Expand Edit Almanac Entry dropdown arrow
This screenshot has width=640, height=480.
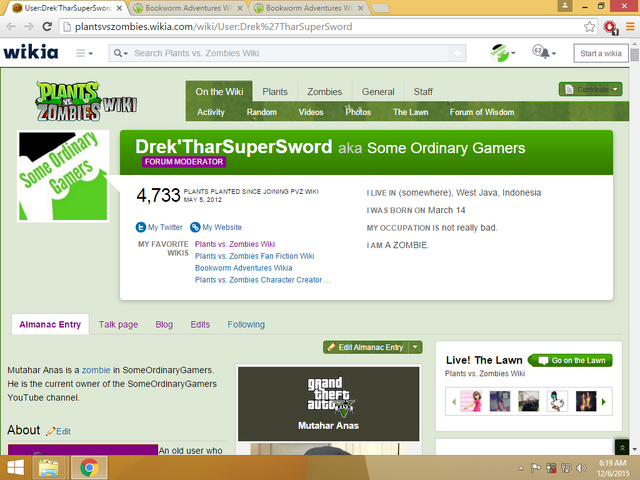tap(415, 347)
